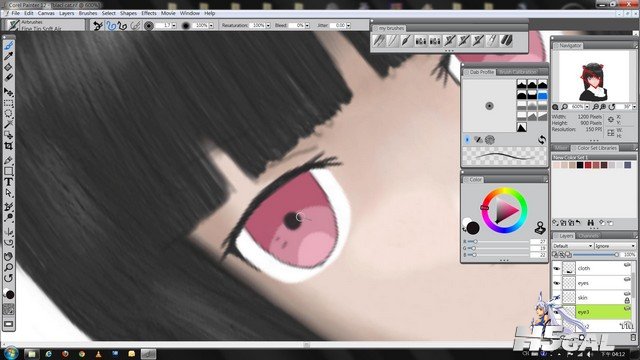Select the Dropper tool
The width and height of the screenshot is (640, 360).
click(9, 56)
